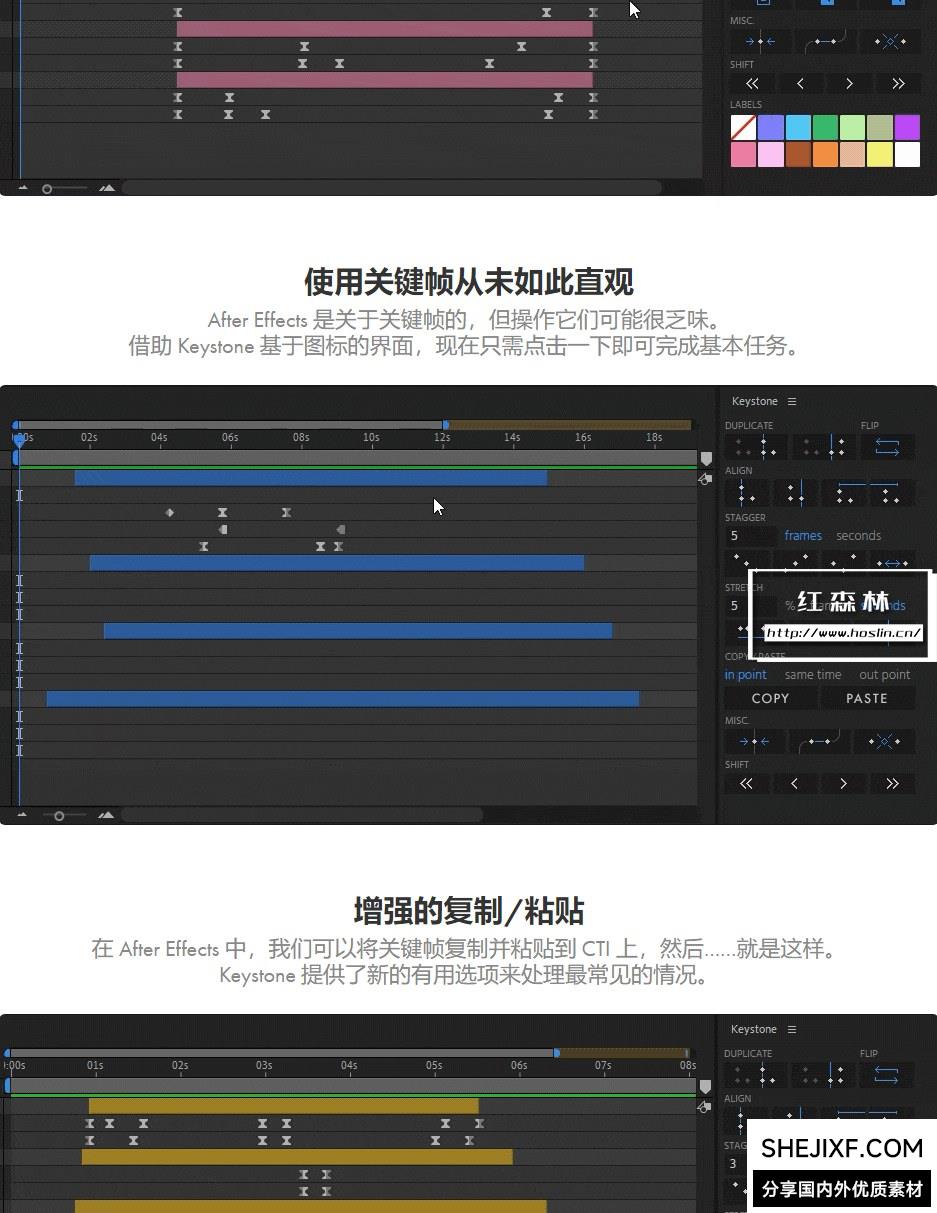Viewport: 937px width, 1213px height.
Task: Switch Stagger units to seconds
Action: (858, 535)
